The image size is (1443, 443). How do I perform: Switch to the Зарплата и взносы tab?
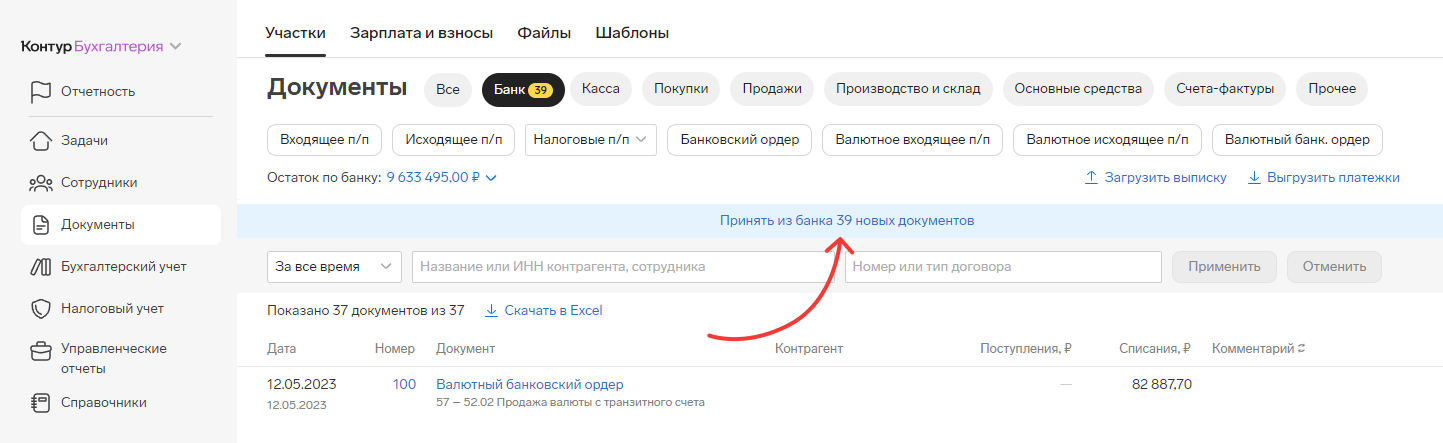point(421,33)
